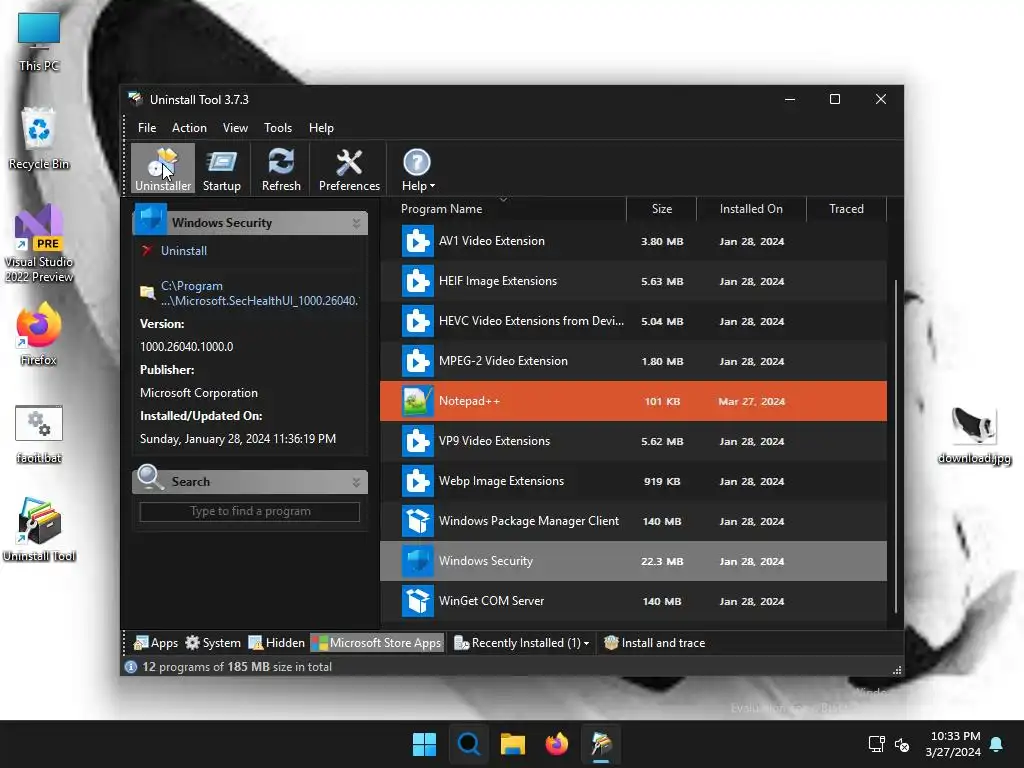Open the Help menu in menu bar
Viewport: 1024px width, 768px height.
(321, 128)
